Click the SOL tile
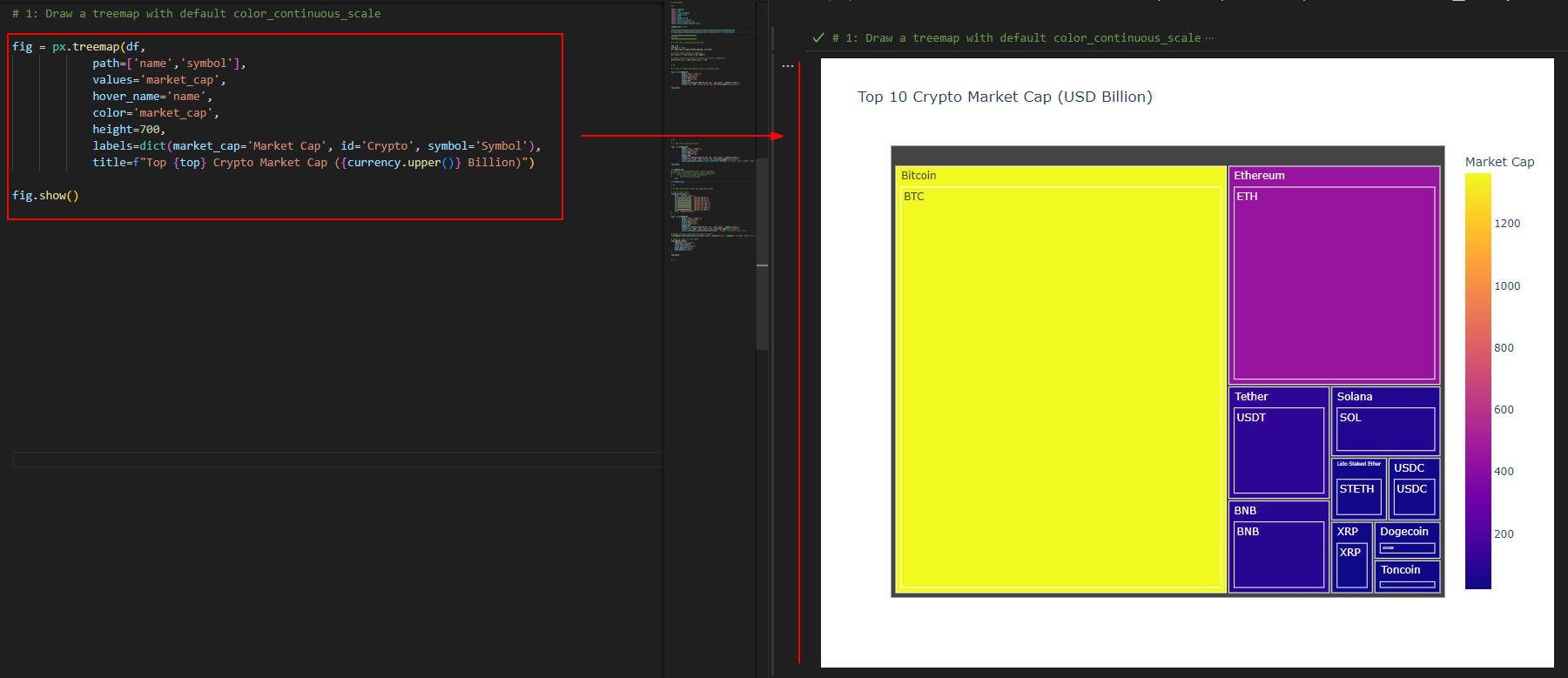The image size is (1568, 678). coord(1385,429)
